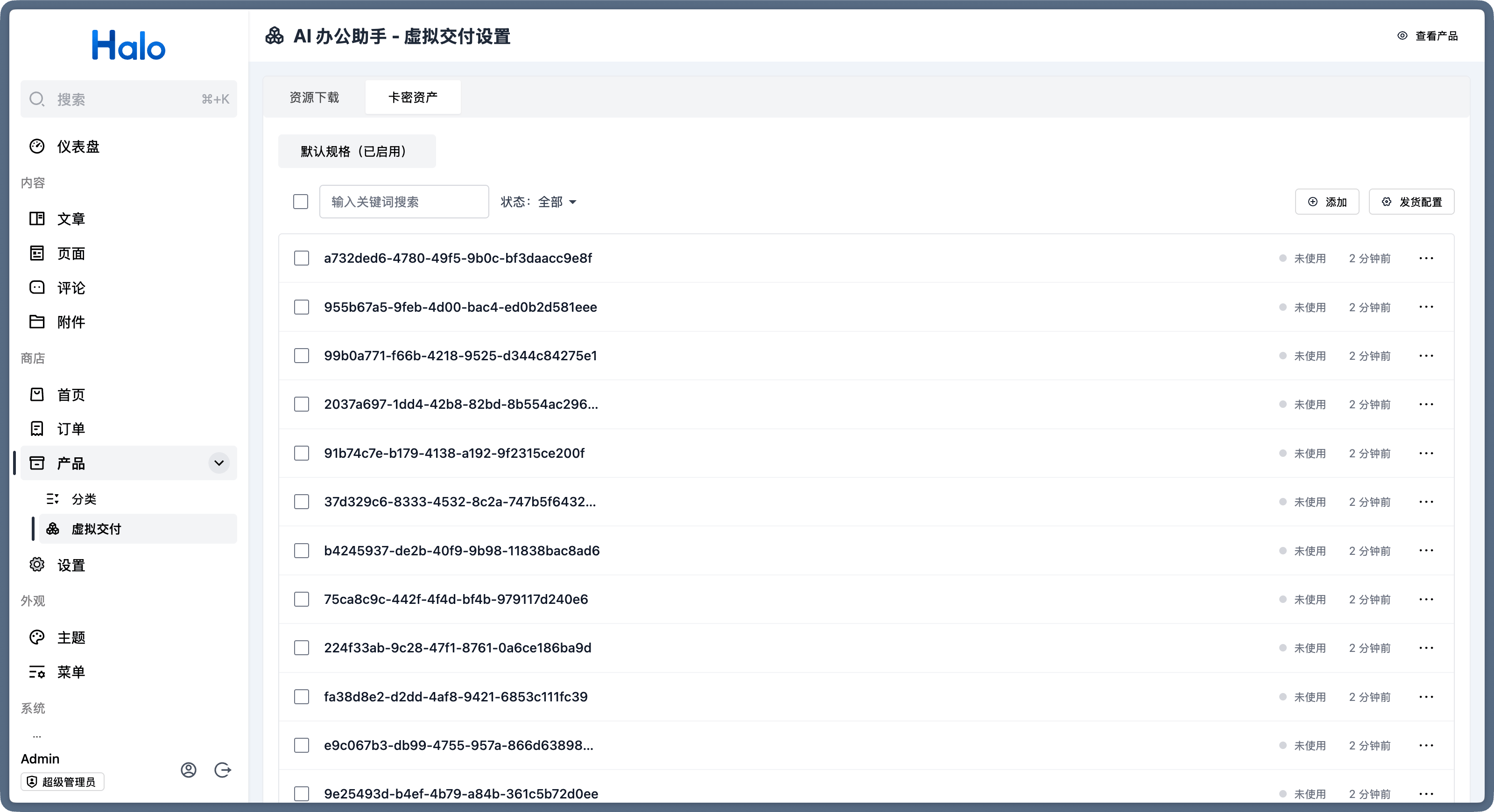Open the 订单 orders receipt icon
The width and height of the screenshot is (1494, 812).
[37, 428]
